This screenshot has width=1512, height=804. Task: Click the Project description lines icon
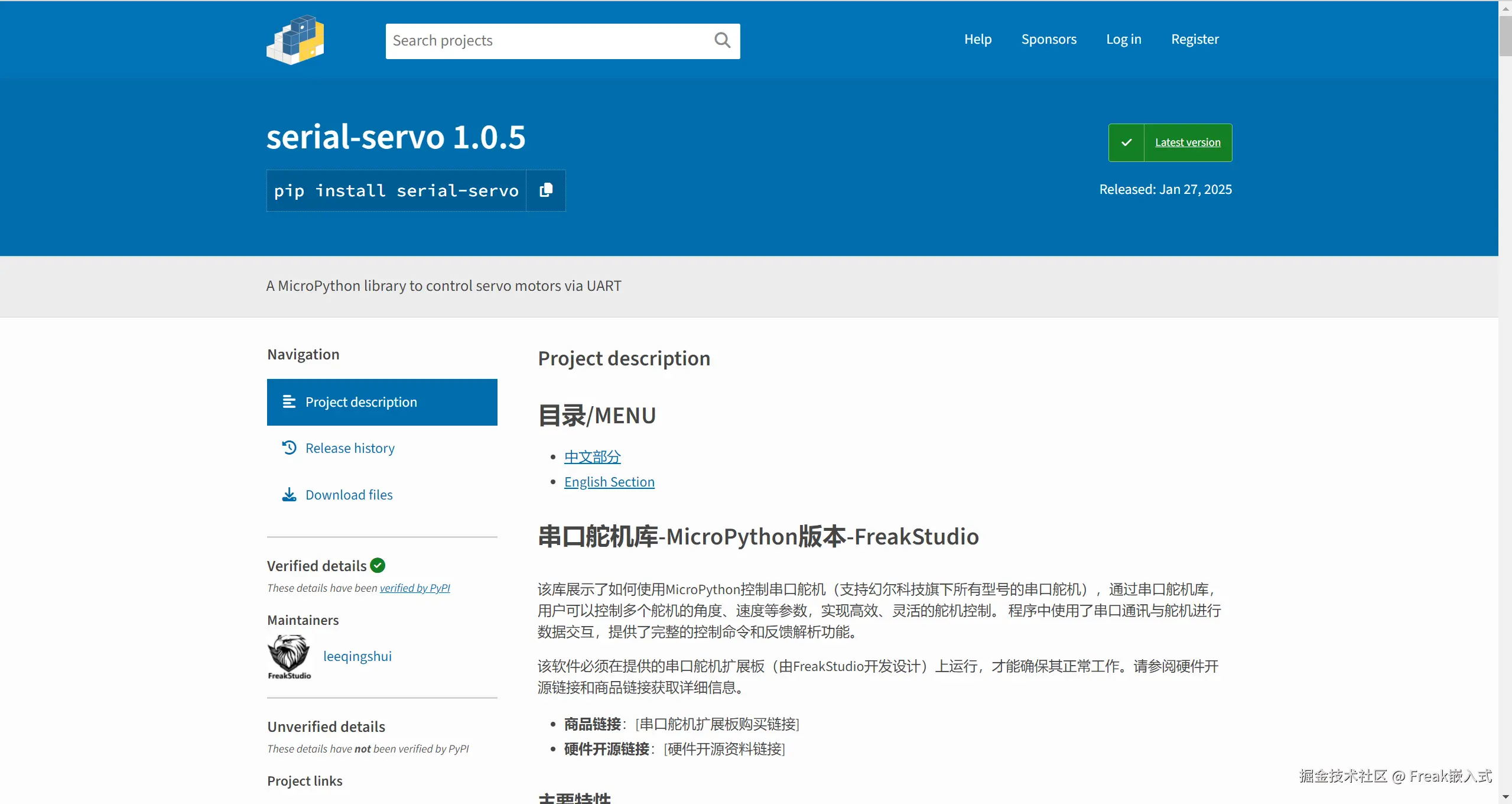(x=289, y=402)
